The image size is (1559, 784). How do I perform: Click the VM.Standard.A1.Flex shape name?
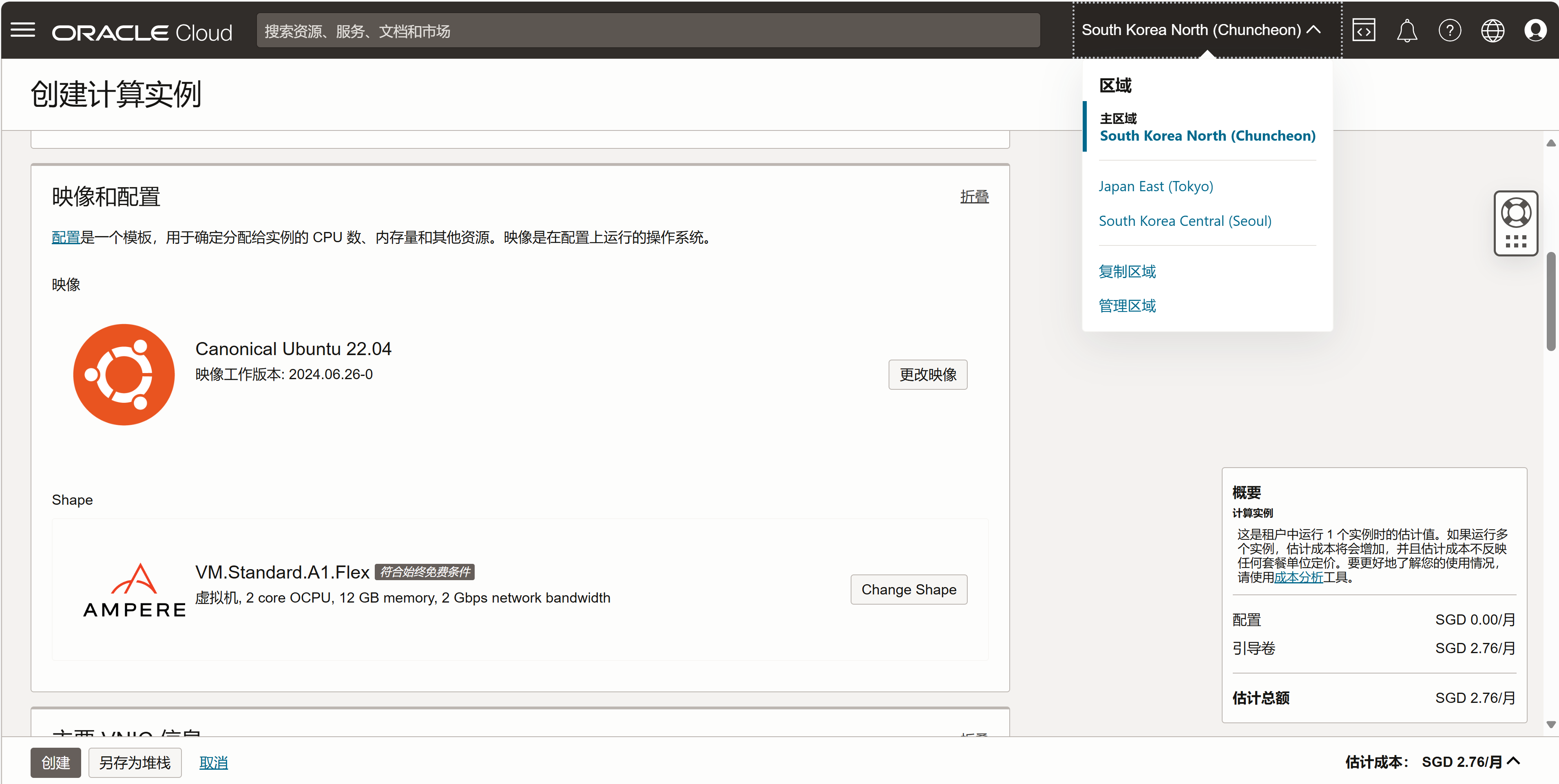[282, 572]
